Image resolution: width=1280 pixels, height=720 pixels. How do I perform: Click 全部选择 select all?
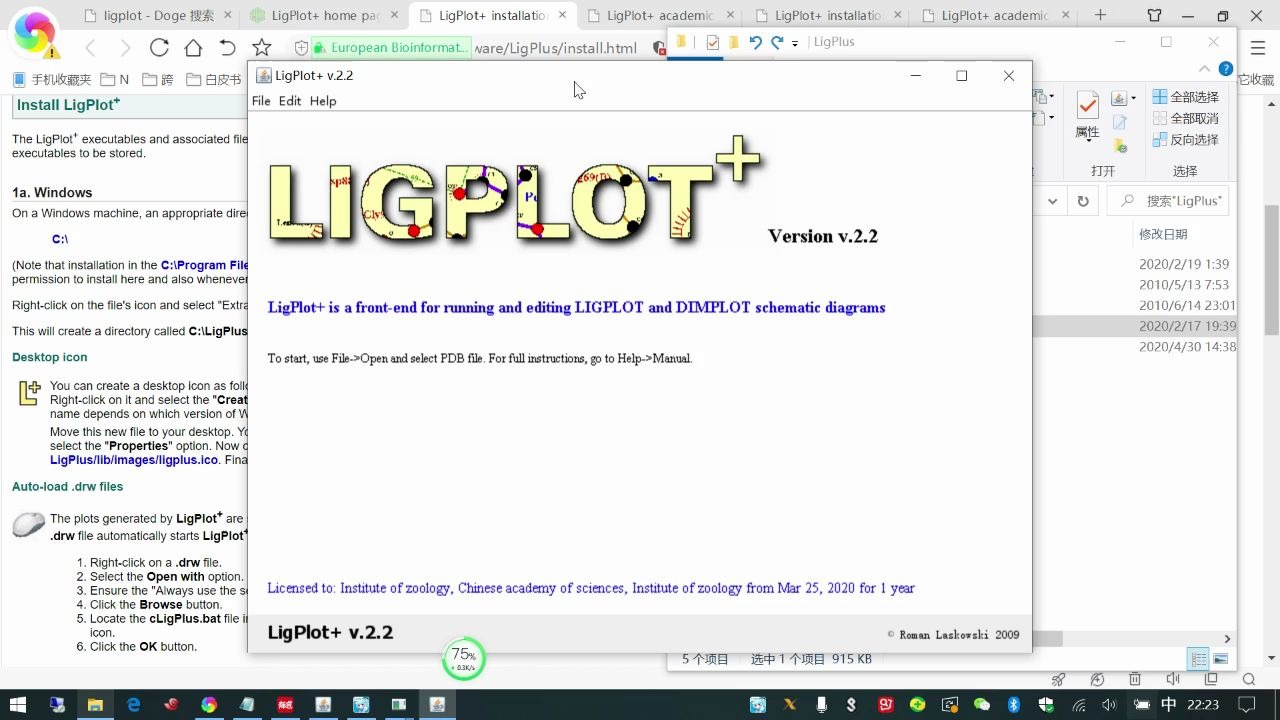click(1186, 97)
